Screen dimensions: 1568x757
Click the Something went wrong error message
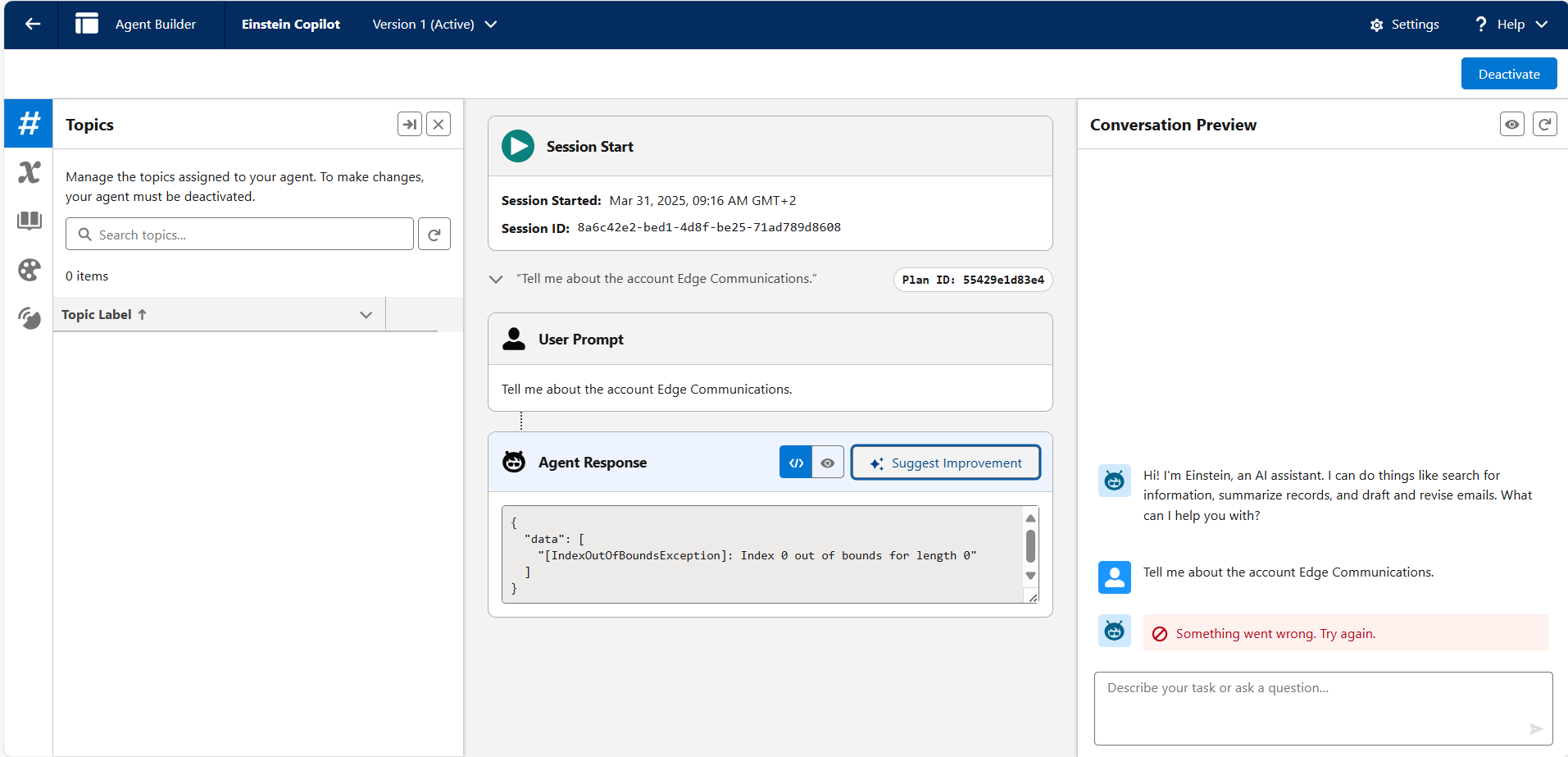1275,634
